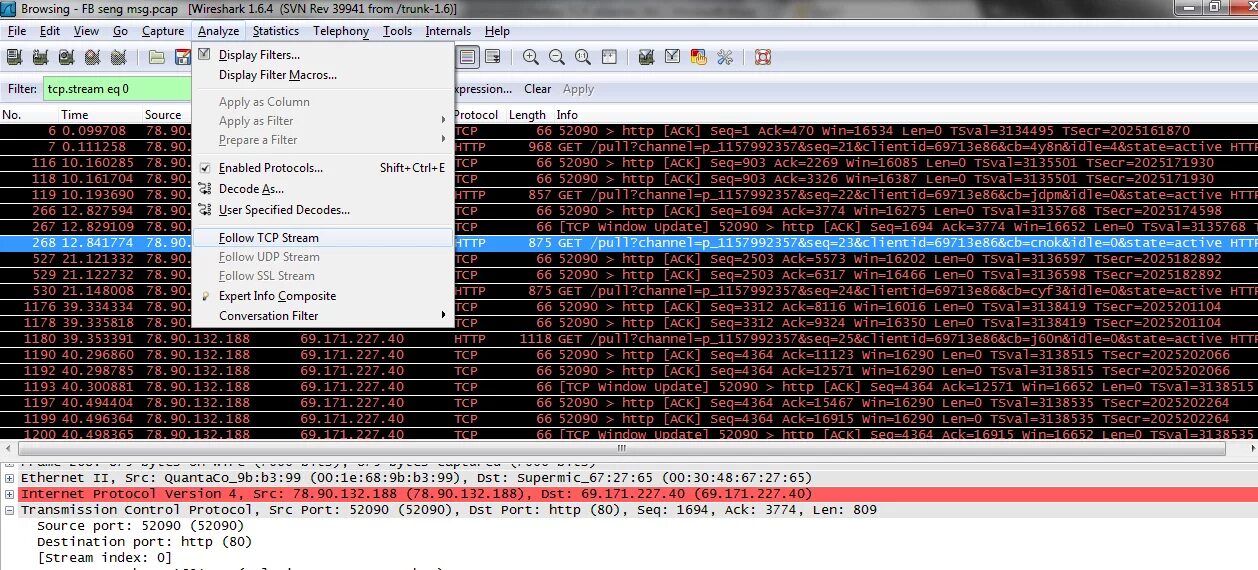Click the Wireshark title bar icon
The width and height of the screenshot is (1258, 570).
point(9,8)
